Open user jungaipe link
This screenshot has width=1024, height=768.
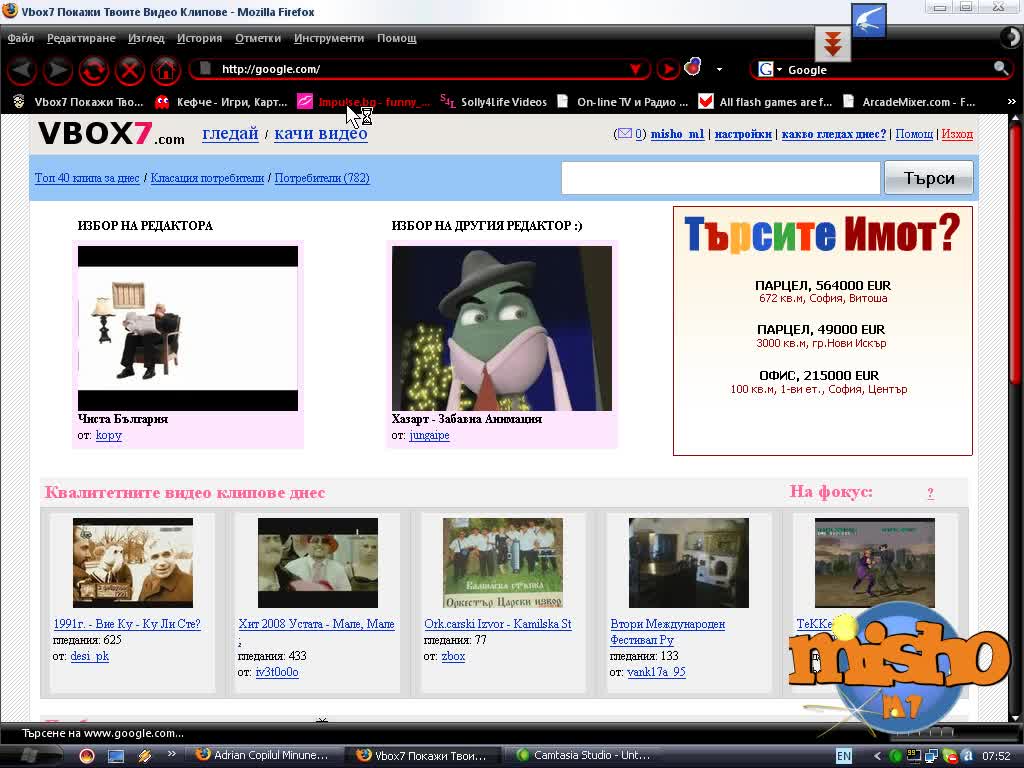(x=429, y=435)
